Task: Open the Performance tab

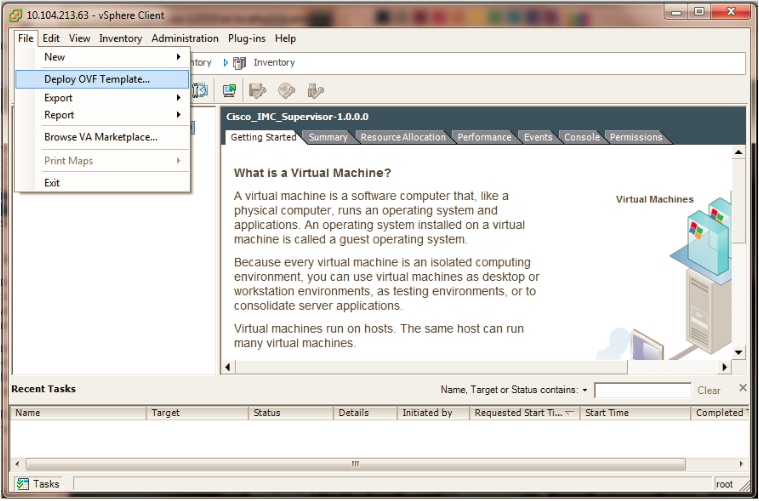Action: (484, 137)
